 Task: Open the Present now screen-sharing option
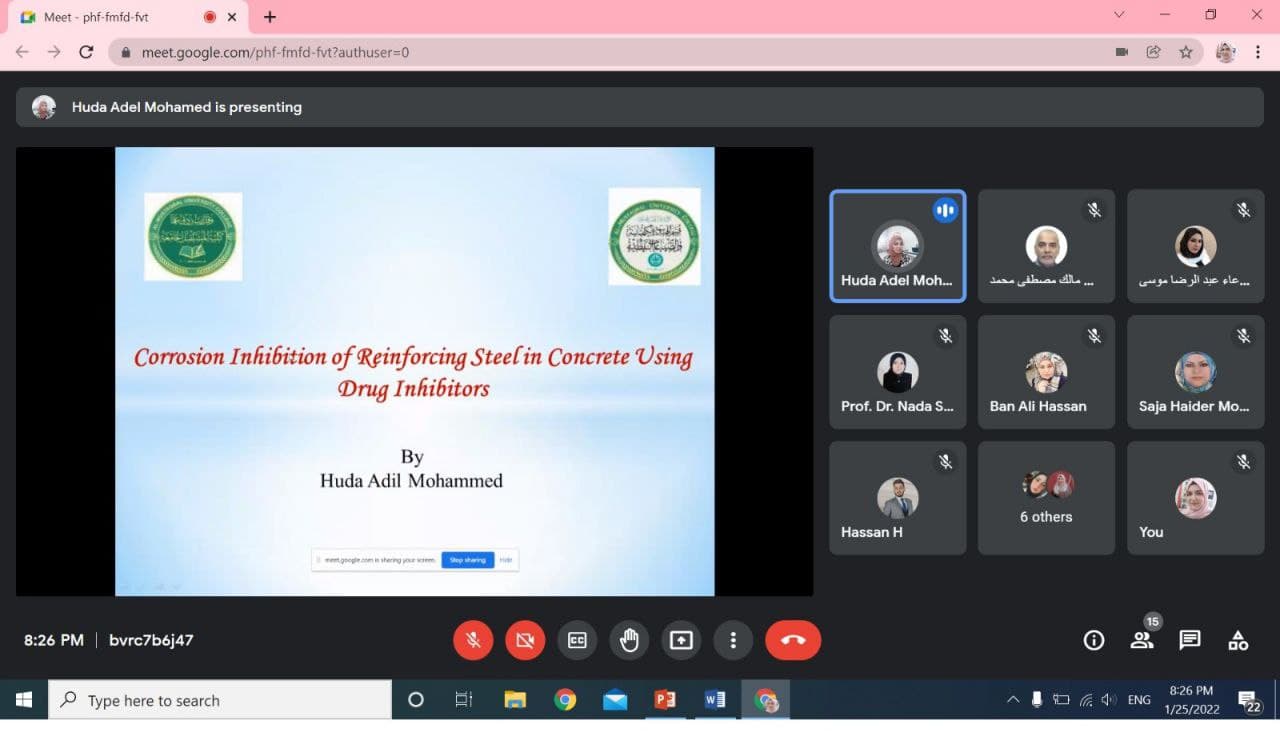[x=681, y=640]
